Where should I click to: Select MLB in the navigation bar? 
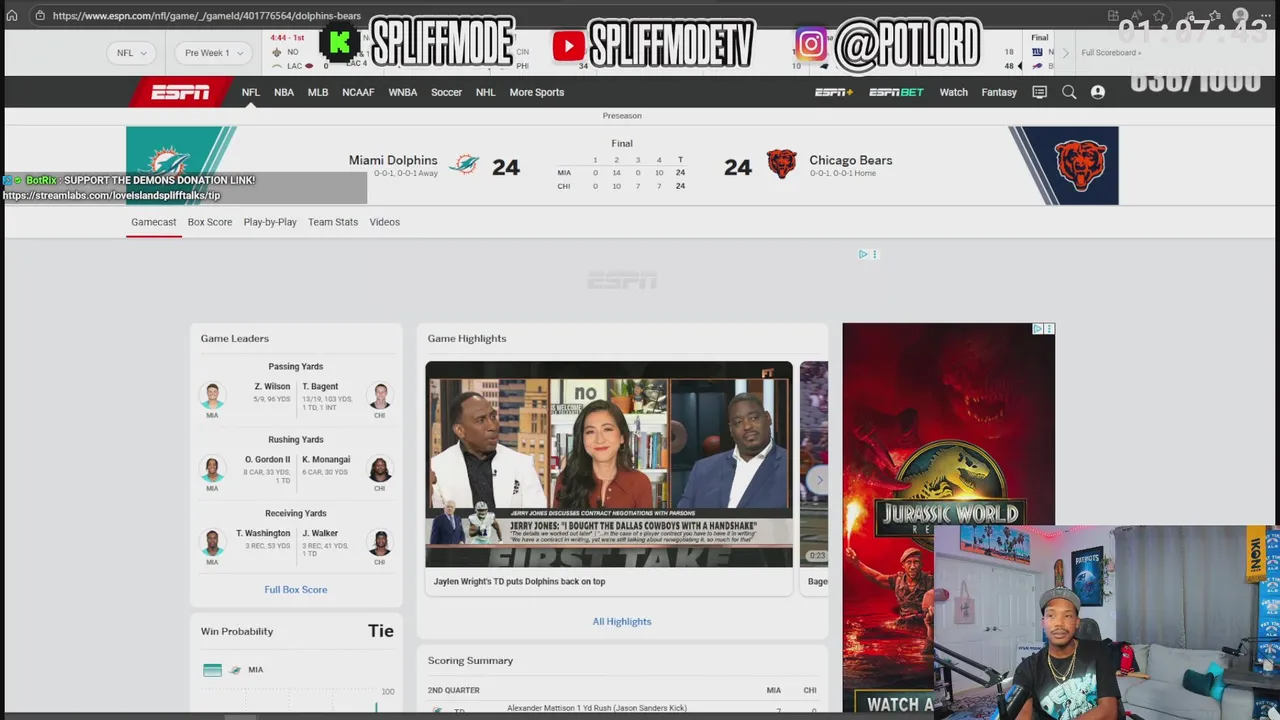point(318,92)
